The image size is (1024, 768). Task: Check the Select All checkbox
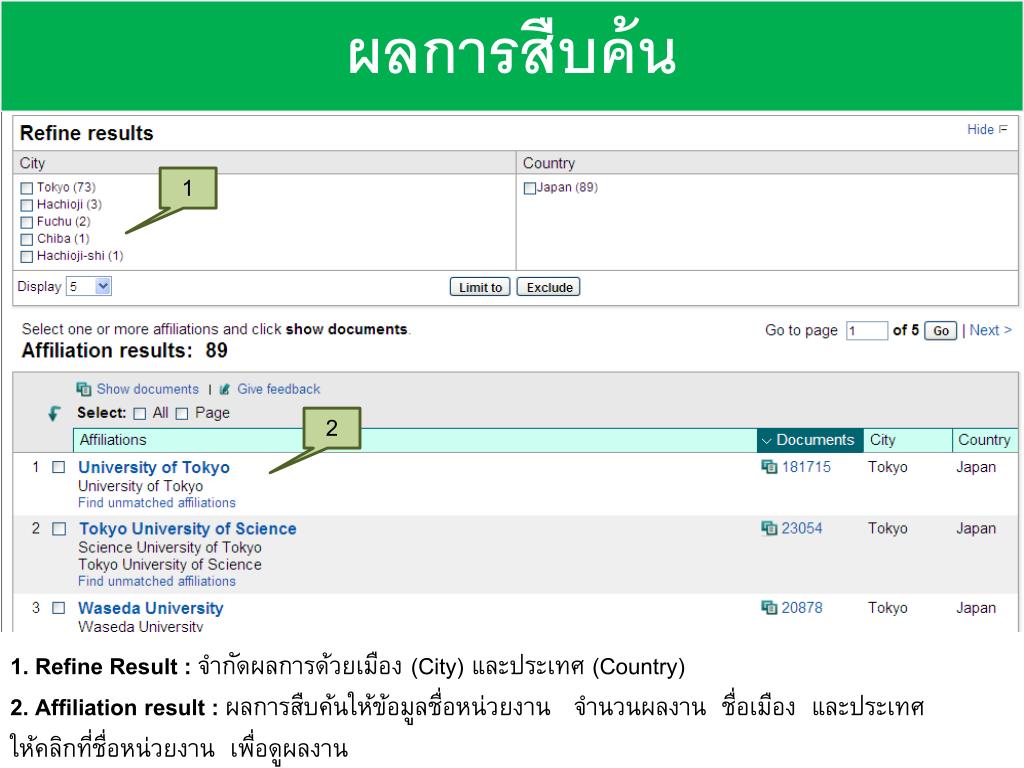139,413
